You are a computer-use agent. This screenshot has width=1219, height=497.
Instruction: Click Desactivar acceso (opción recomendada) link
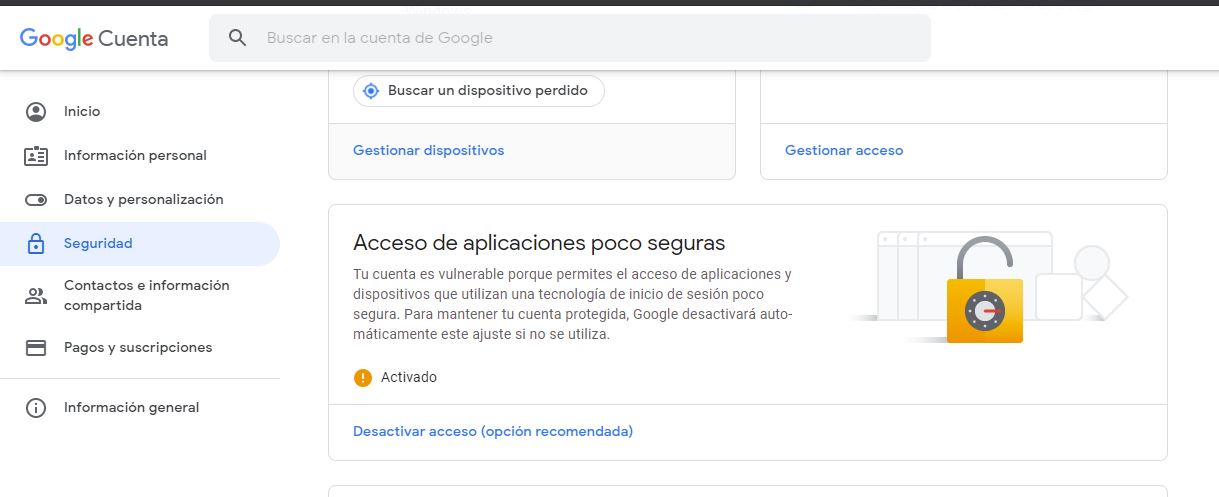pyautogui.click(x=493, y=432)
